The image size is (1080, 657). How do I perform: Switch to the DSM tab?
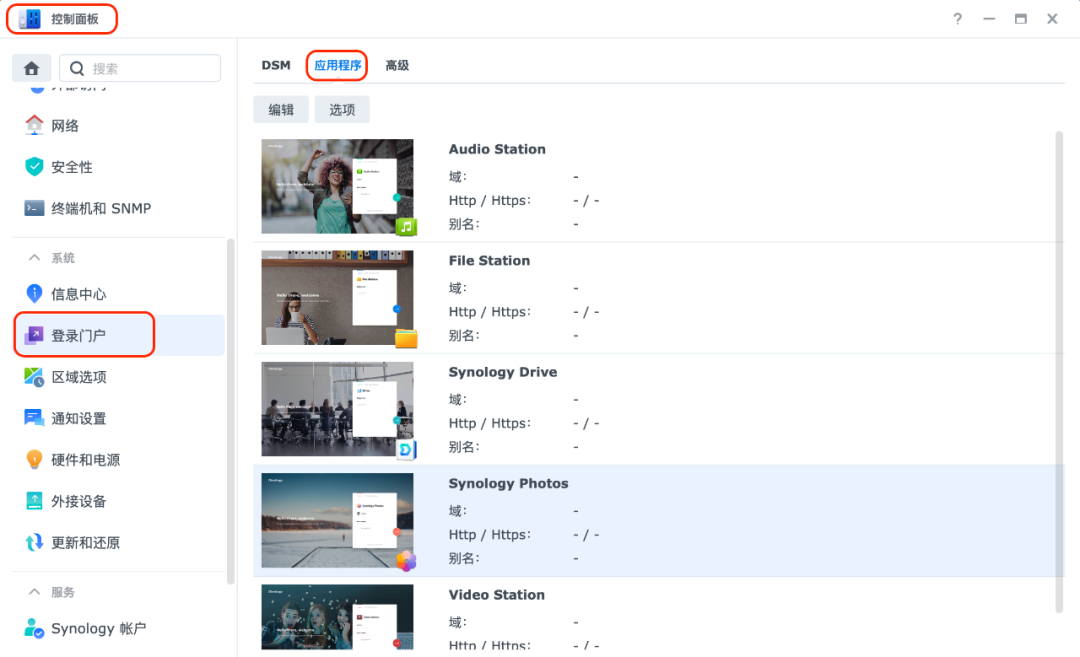point(276,66)
